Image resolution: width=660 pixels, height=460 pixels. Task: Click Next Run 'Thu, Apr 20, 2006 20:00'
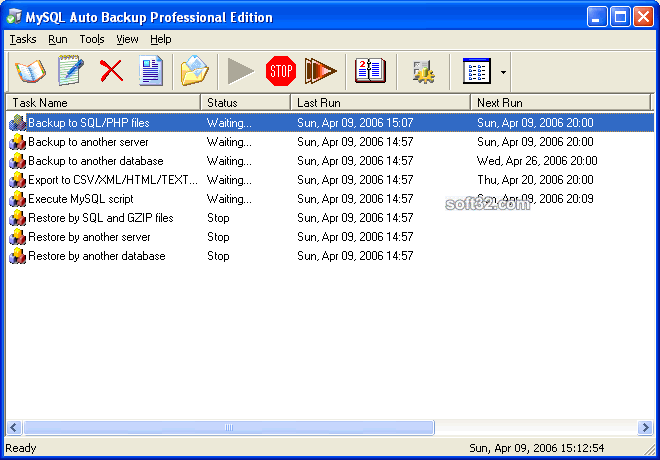coord(535,180)
